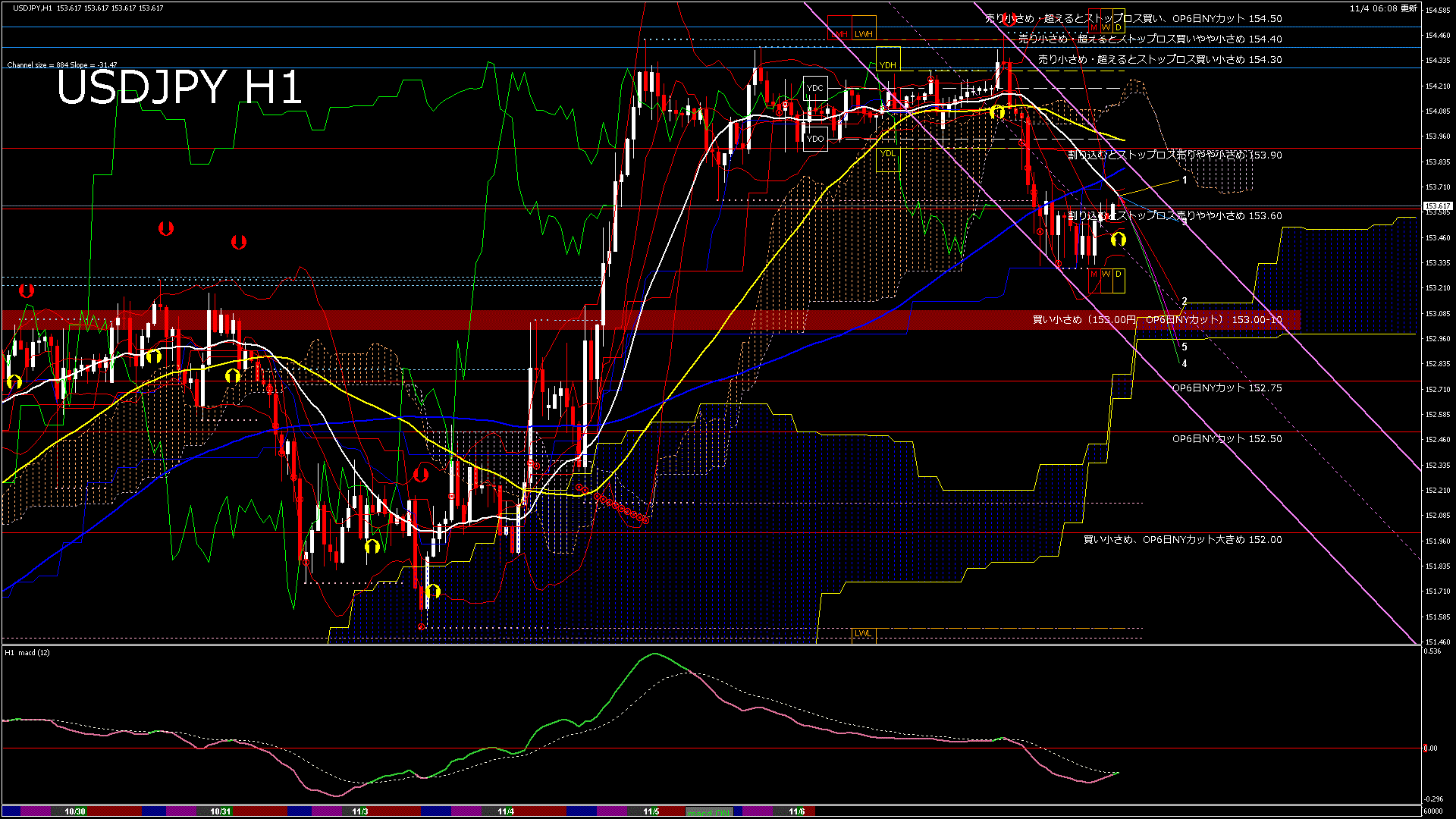Image resolution: width=1456 pixels, height=819 pixels.
Task: Click the YDC yesterday-close marker box
Action: (815, 89)
